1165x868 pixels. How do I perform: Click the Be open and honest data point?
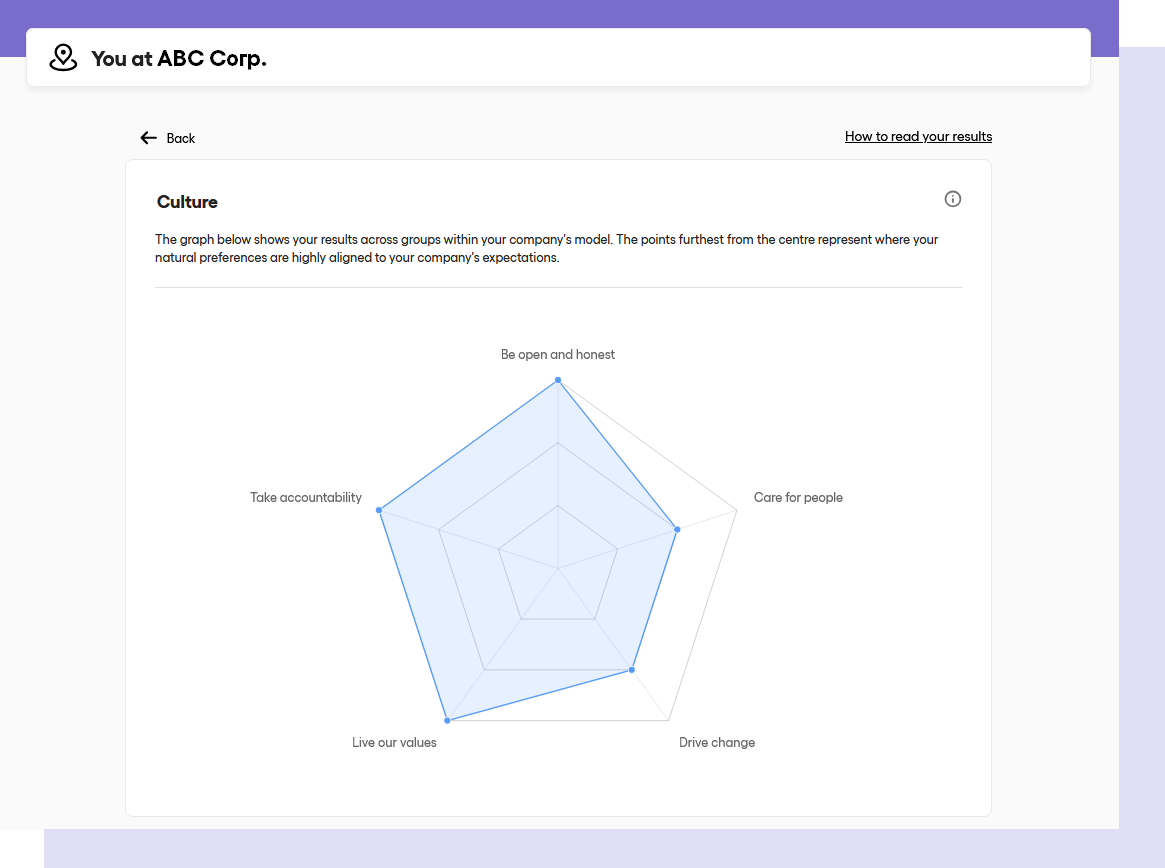pyautogui.click(x=558, y=381)
